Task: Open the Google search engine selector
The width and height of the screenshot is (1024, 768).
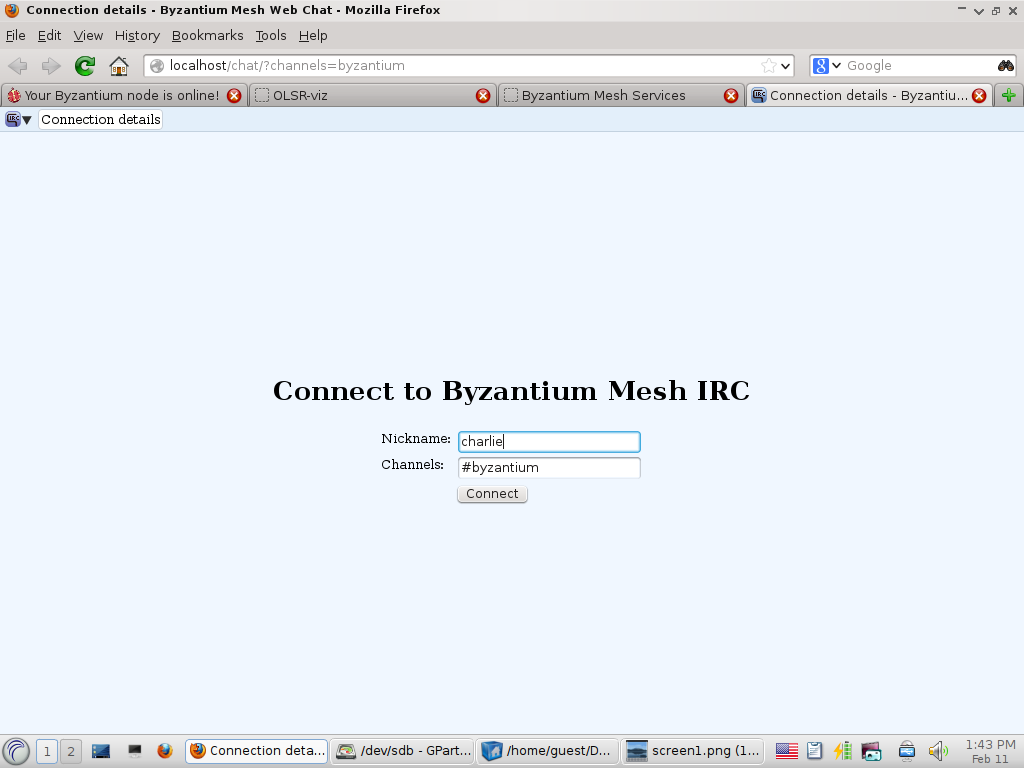Action: (x=827, y=65)
